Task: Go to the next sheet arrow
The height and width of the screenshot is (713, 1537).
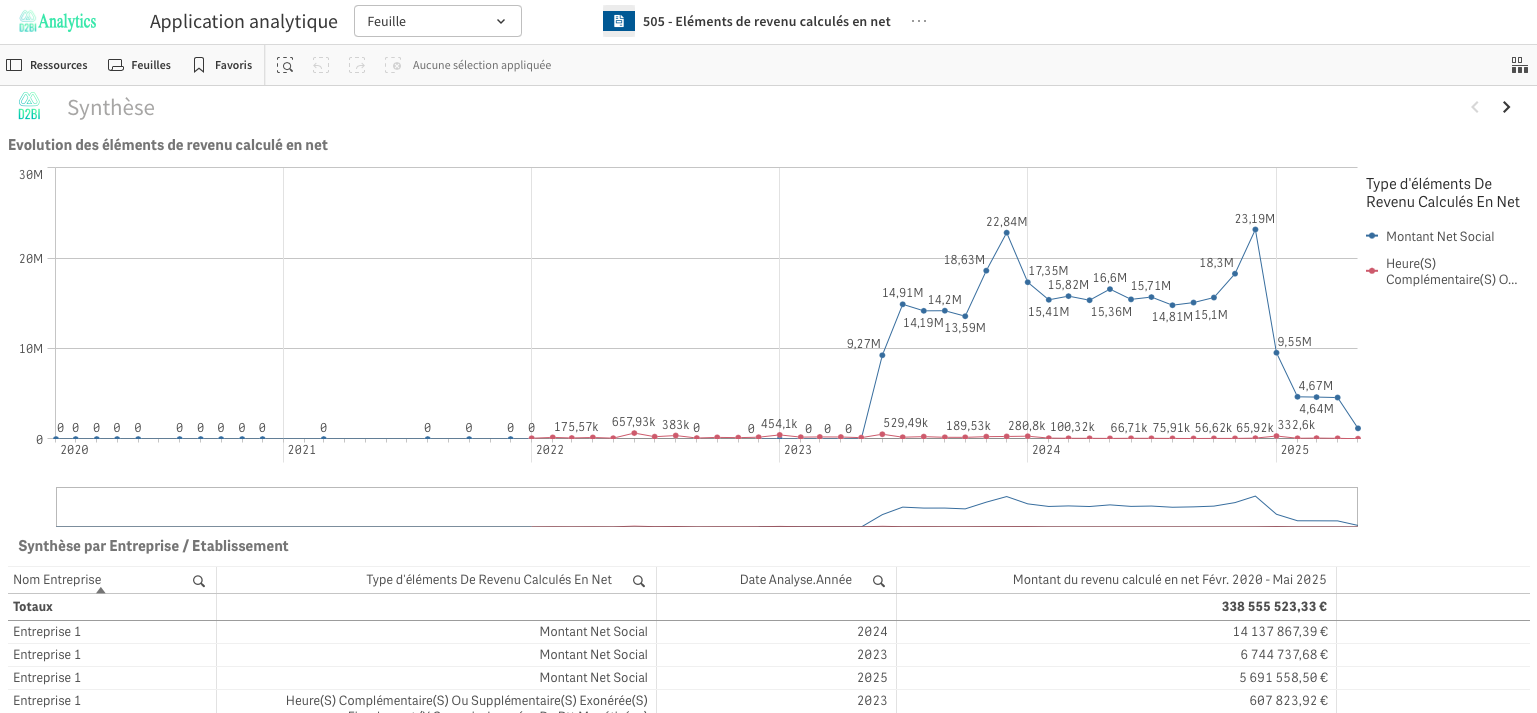Action: click(x=1506, y=108)
